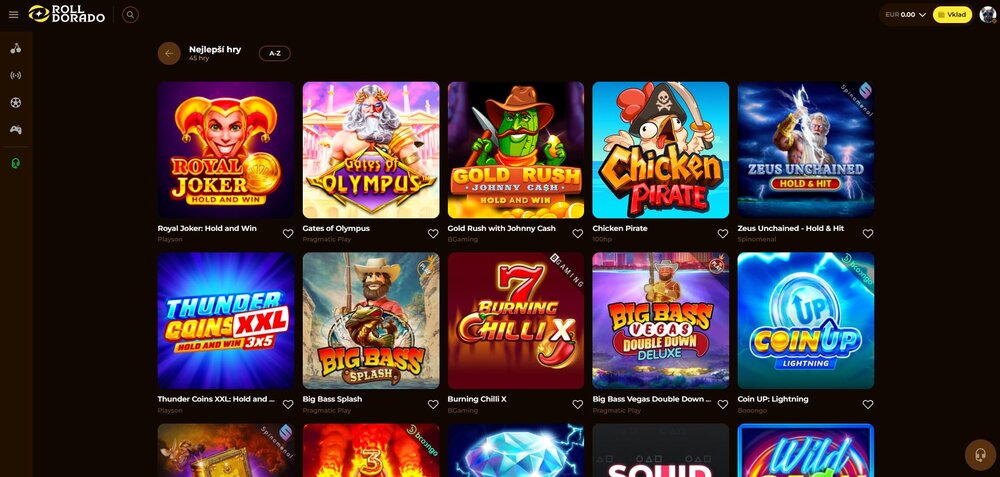Favorite the Royal Joker: Hold and Win game
The image size is (1000, 477).
click(288, 233)
